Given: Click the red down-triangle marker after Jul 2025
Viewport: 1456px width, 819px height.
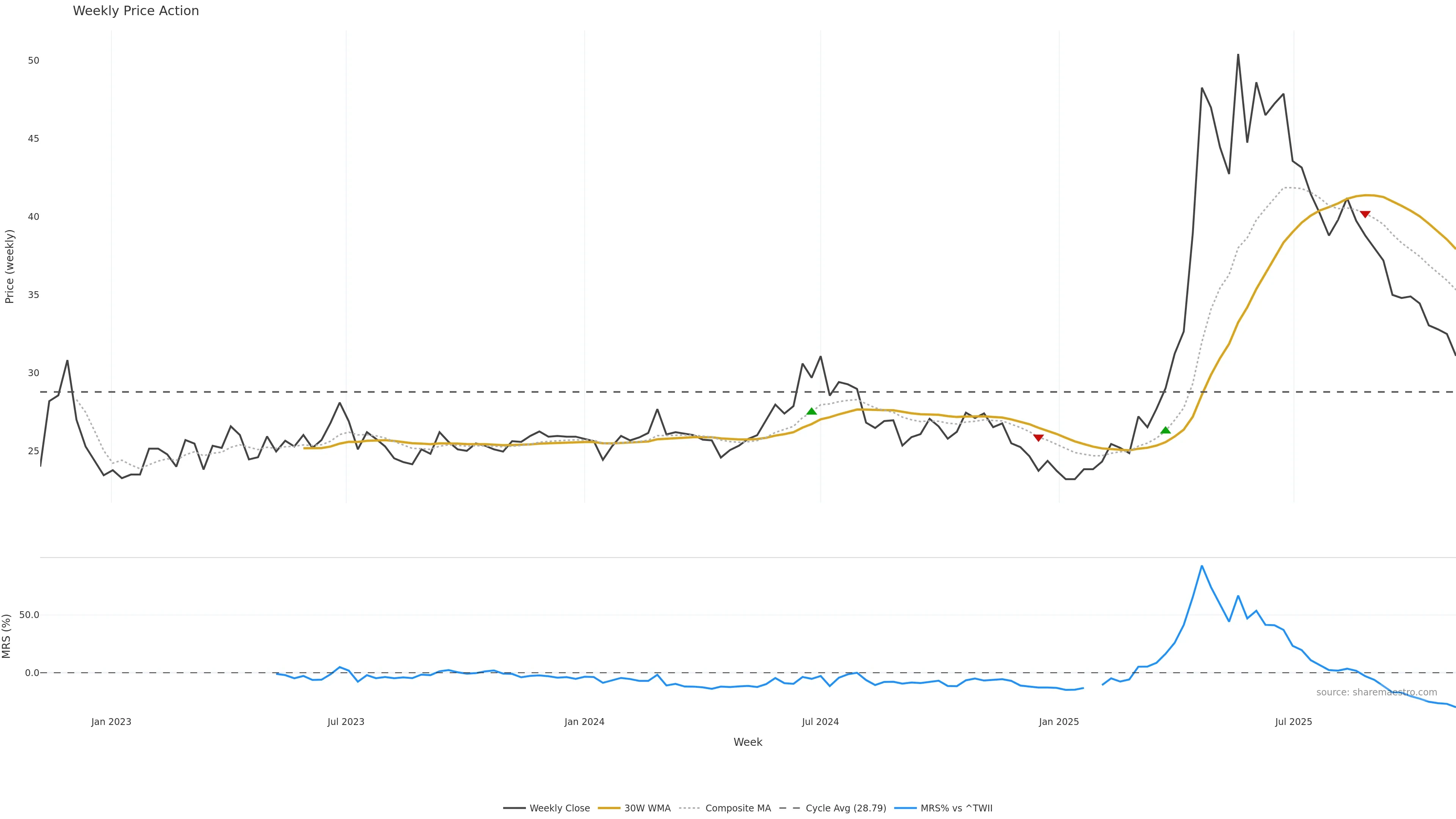Looking at the screenshot, I should click(1365, 214).
